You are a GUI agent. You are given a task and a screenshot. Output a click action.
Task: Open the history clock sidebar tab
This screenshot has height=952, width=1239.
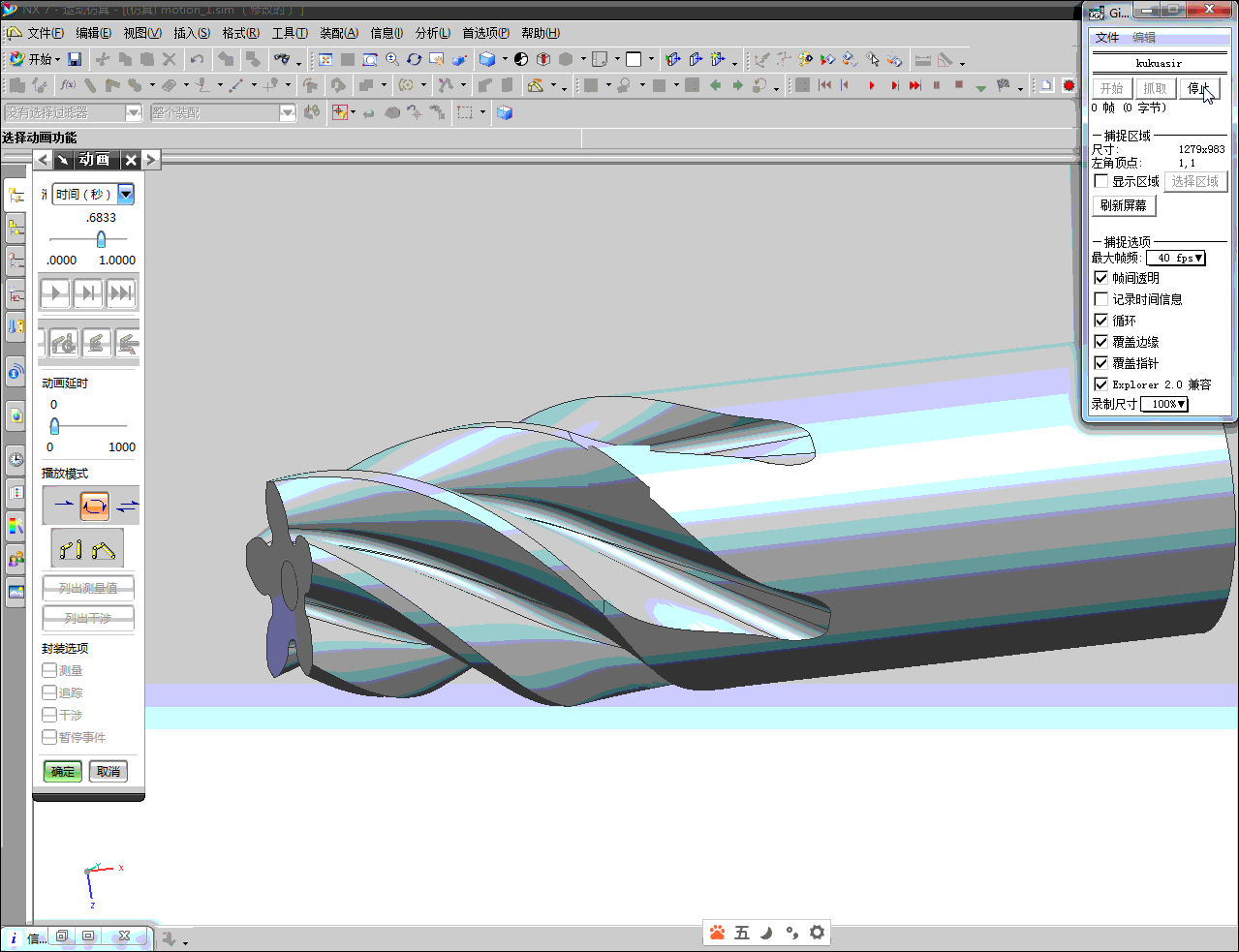click(x=15, y=459)
